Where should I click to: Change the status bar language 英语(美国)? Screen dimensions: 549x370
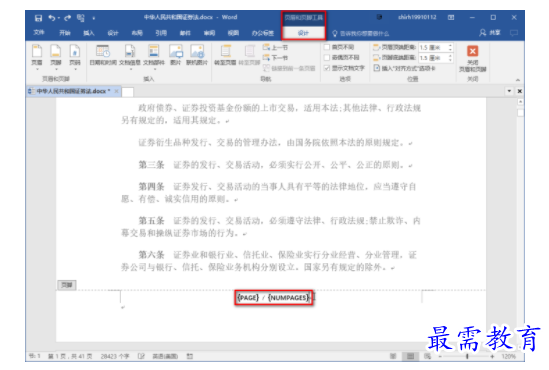click(x=165, y=356)
